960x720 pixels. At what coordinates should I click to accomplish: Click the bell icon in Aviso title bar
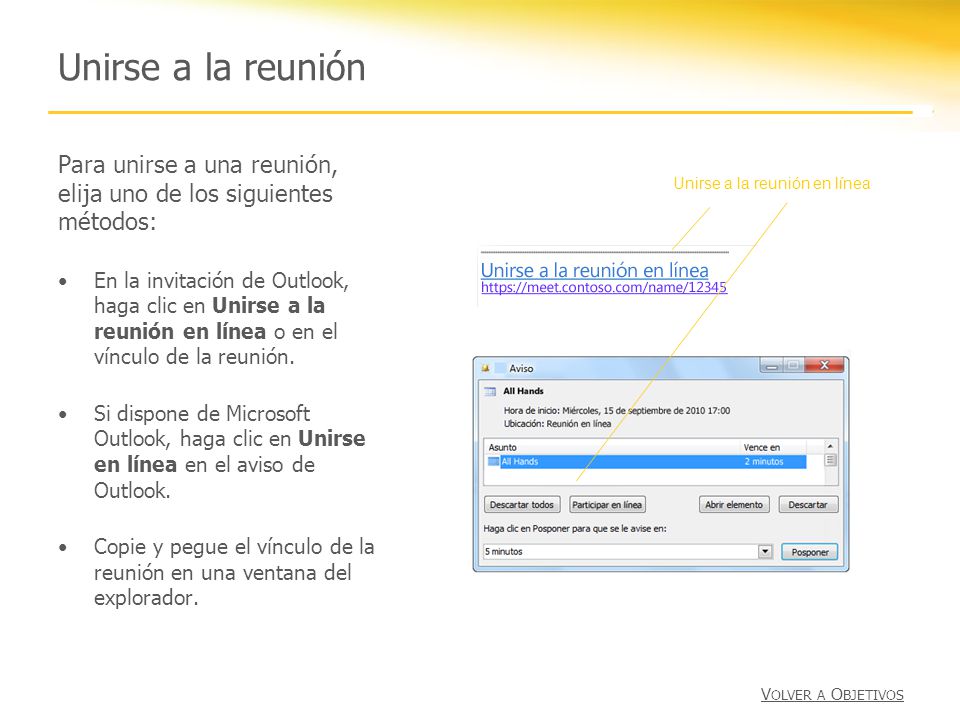pos(486,368)
